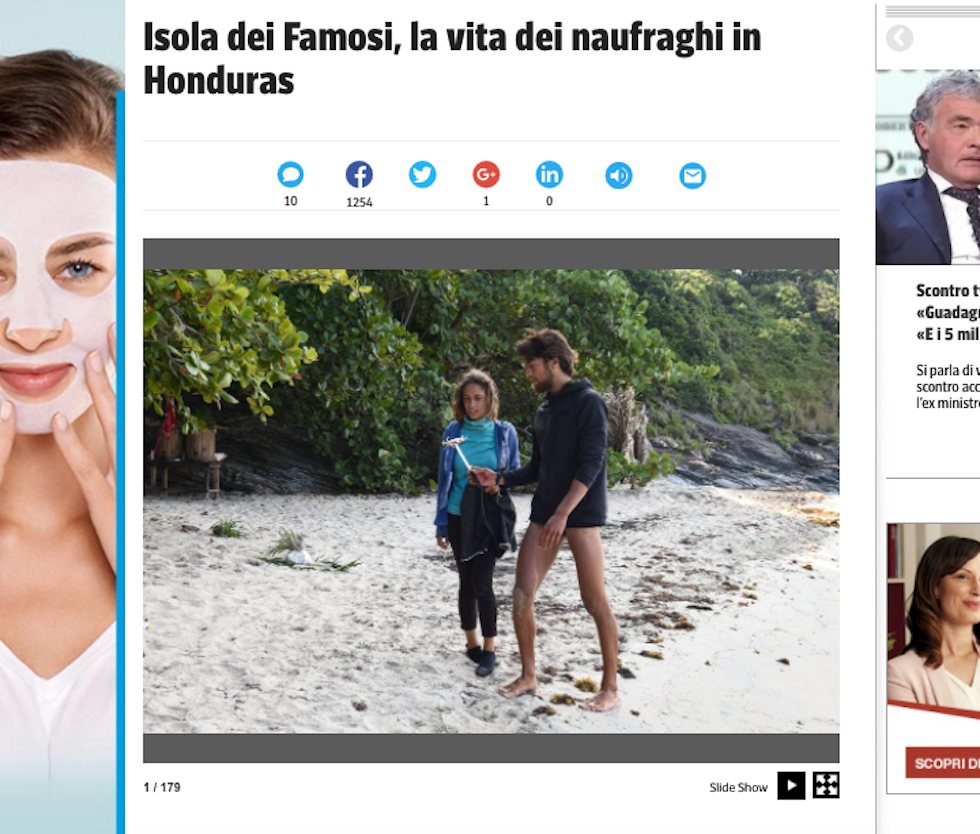Click the previous arrow in sidebar carousel

pyautogui.click(x=899, y=38)
